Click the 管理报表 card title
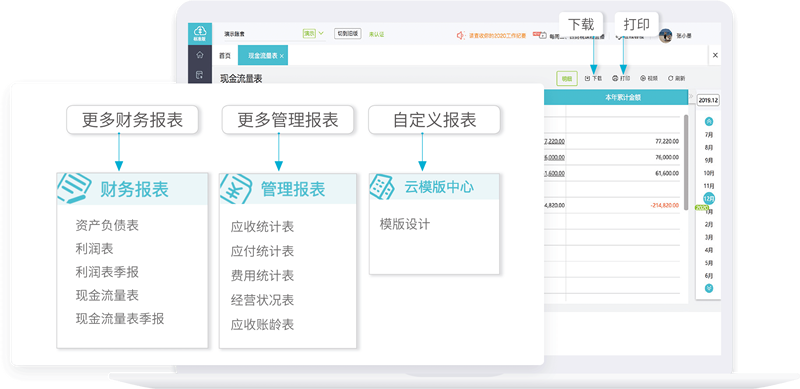Screen dimensions: 800x389 [293, 189]
